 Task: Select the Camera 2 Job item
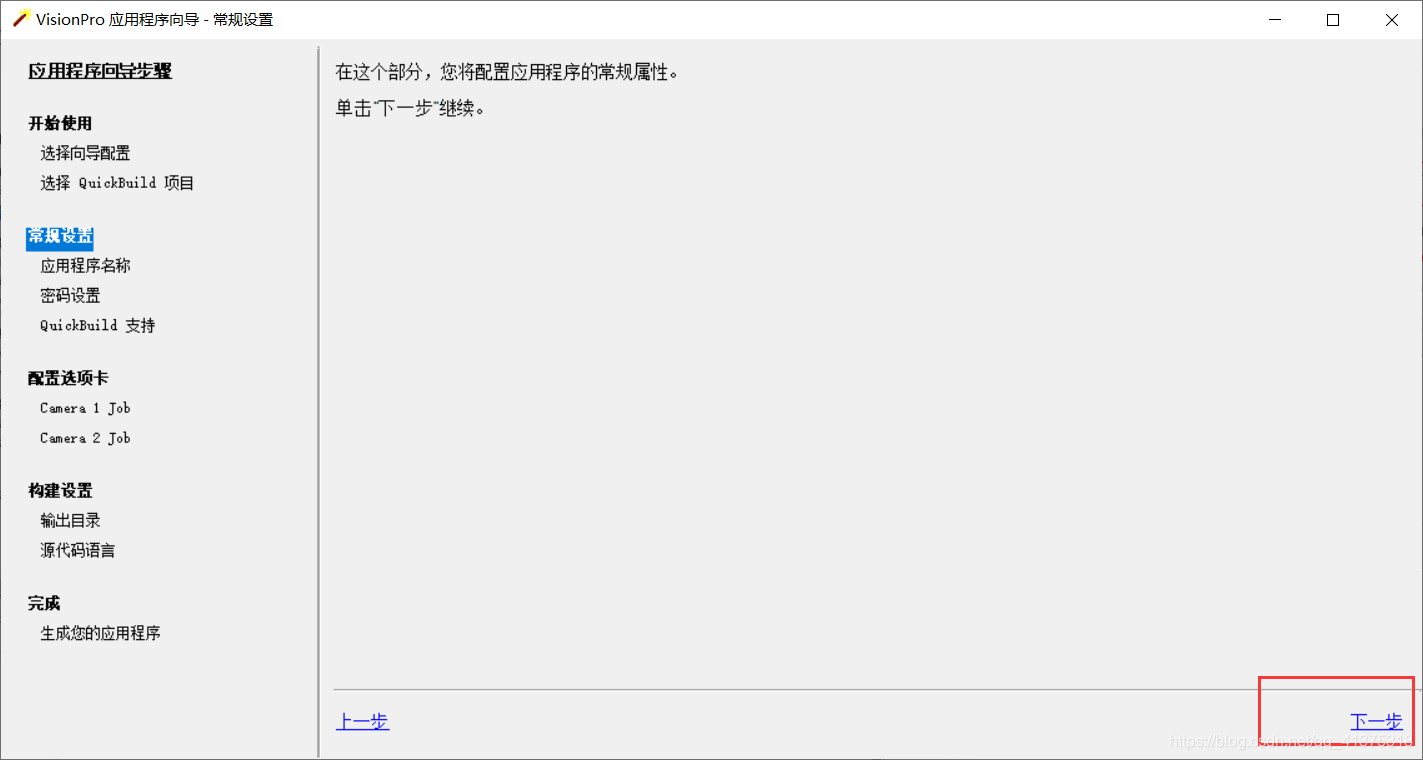85,438
